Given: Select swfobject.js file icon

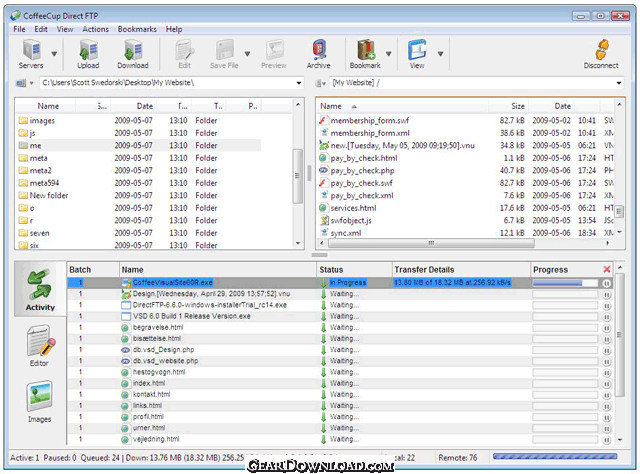Looking at the screenshot, I should pos(323,220).
